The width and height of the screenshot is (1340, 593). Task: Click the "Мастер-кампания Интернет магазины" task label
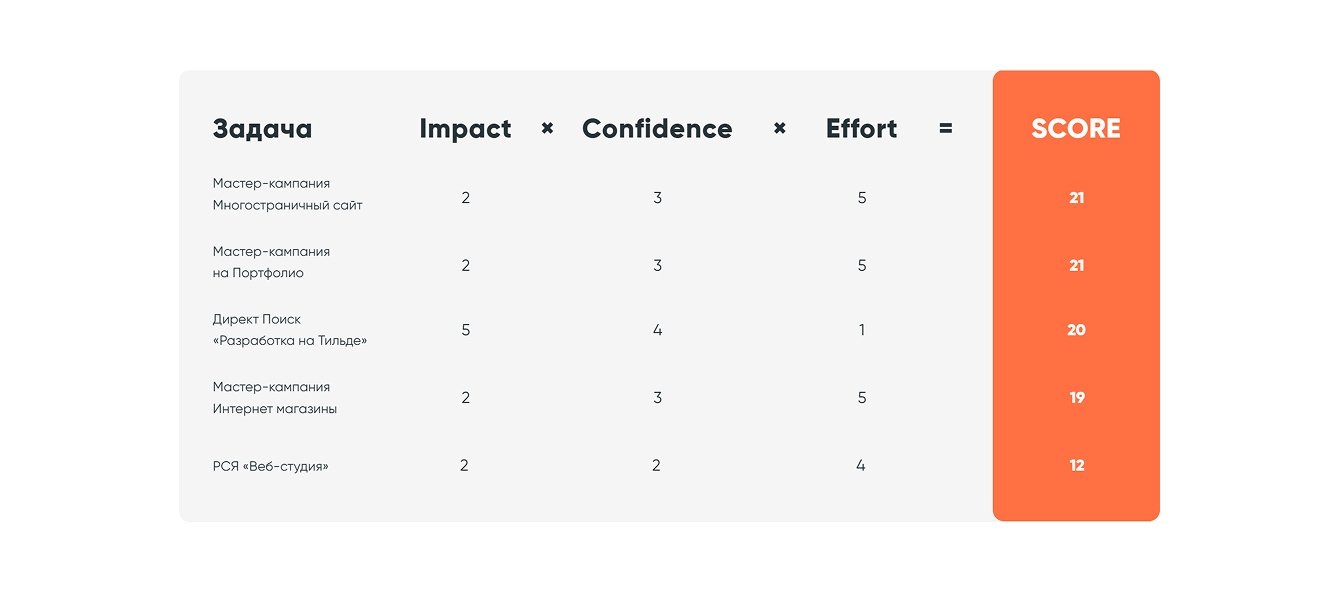click(x=274, y=398)
